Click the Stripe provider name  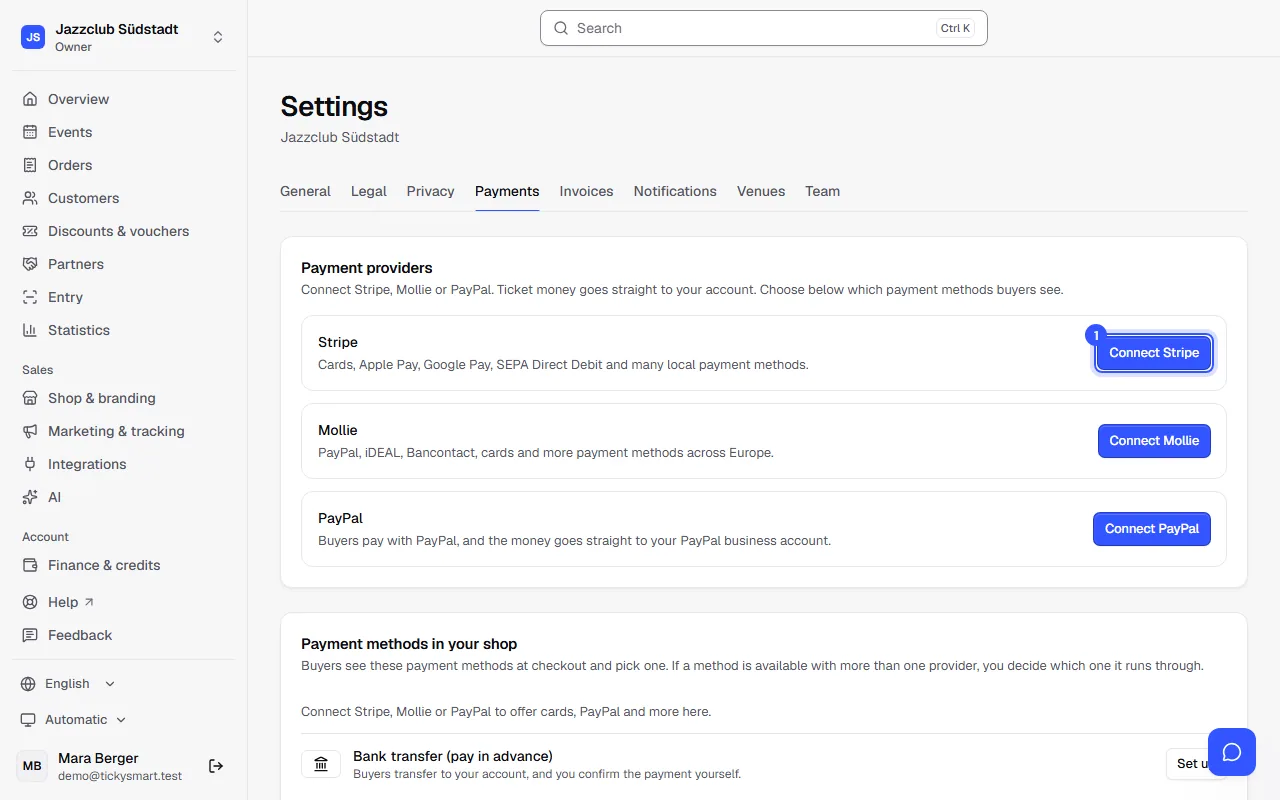338,342
